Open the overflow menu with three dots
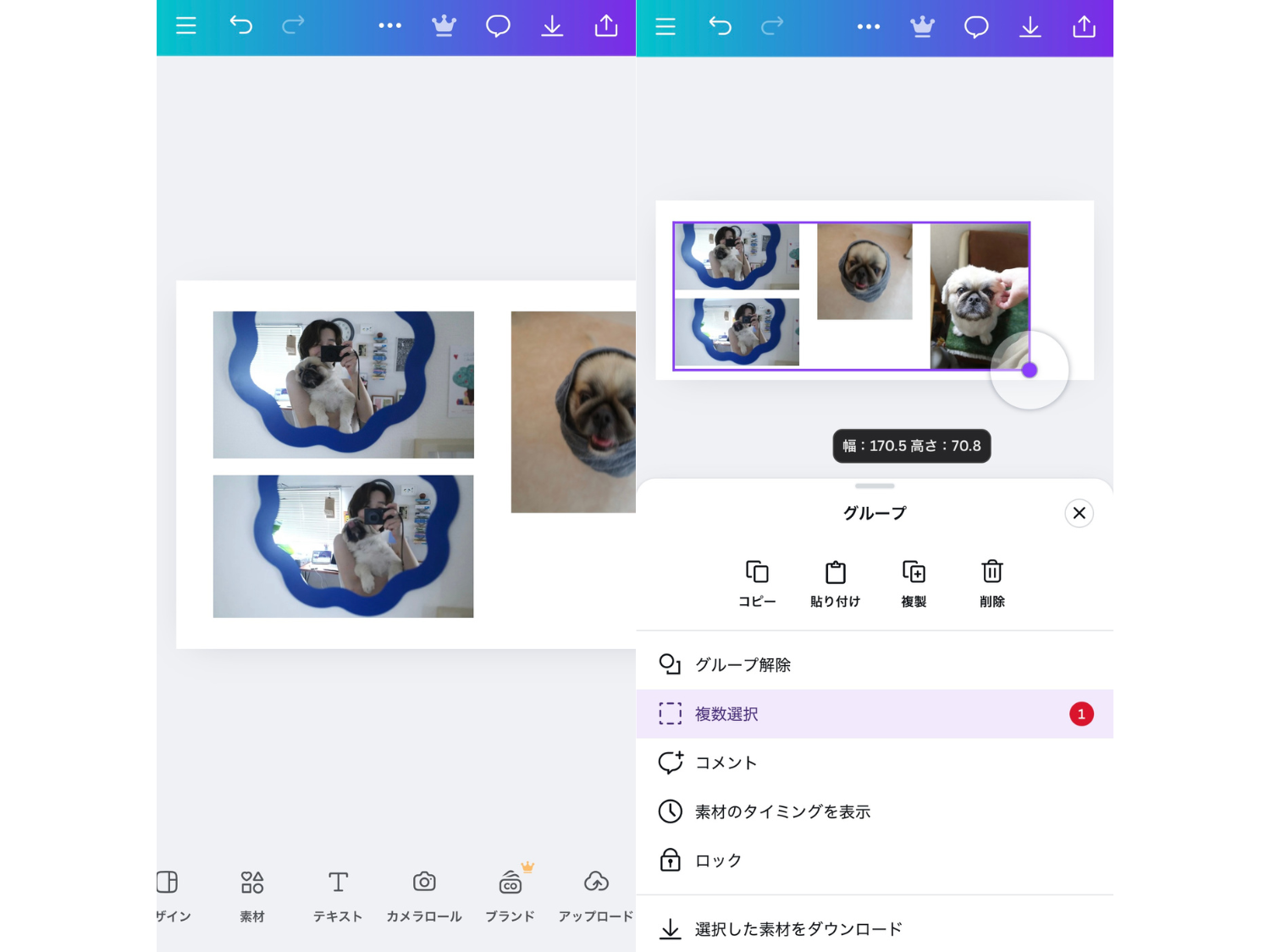Image resolution: width=1270 pixels, height=952 pixels. click(869, 26)
